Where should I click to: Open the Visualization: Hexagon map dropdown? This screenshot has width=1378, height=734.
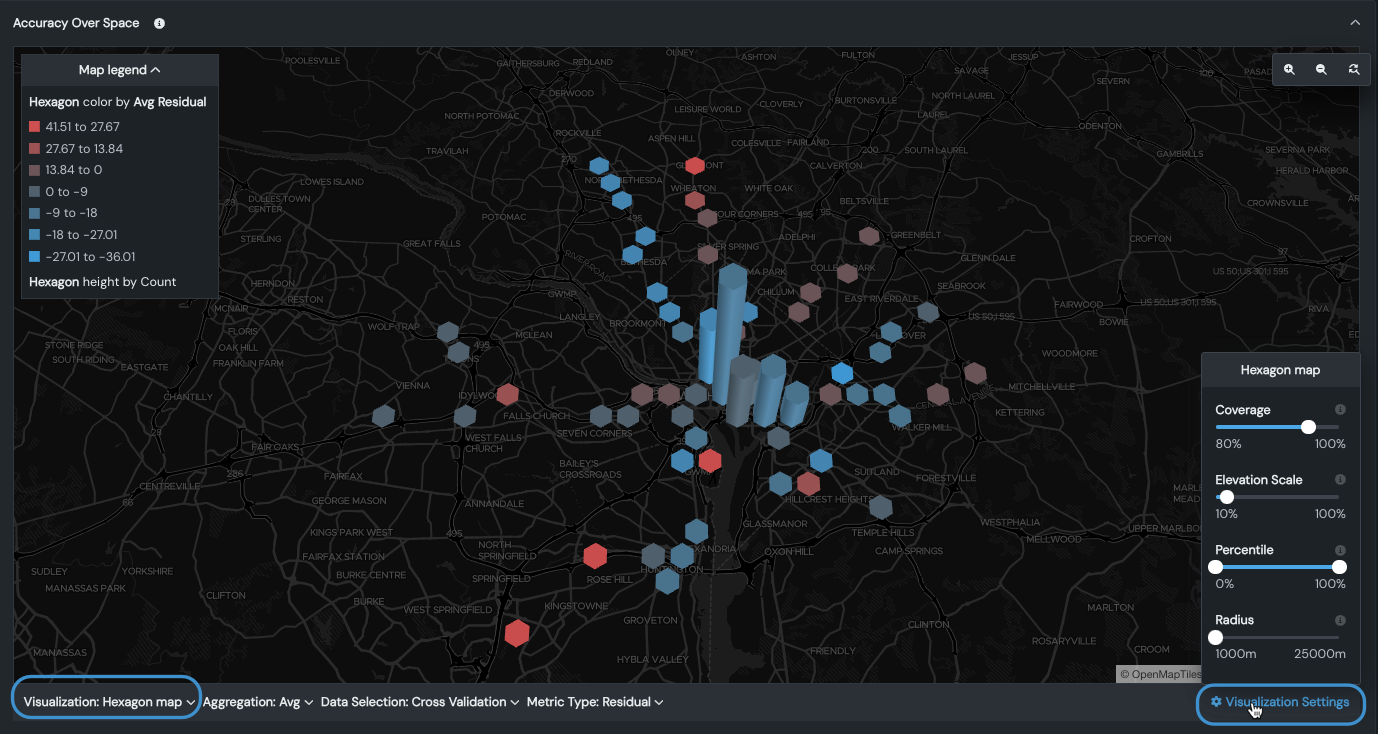[x=109, y=702]
